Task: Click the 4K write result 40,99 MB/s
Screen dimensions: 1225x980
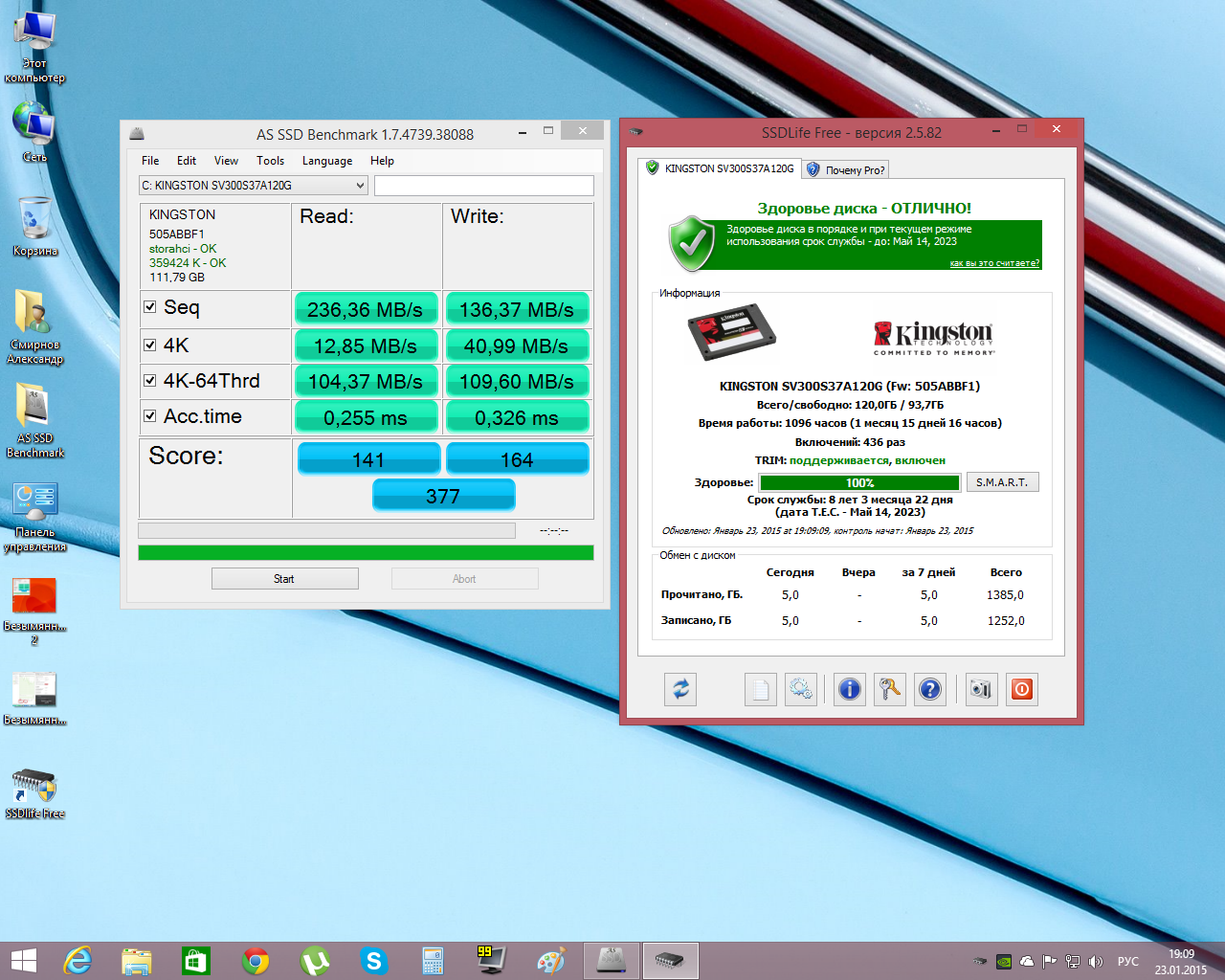Action: coord(517,345)
